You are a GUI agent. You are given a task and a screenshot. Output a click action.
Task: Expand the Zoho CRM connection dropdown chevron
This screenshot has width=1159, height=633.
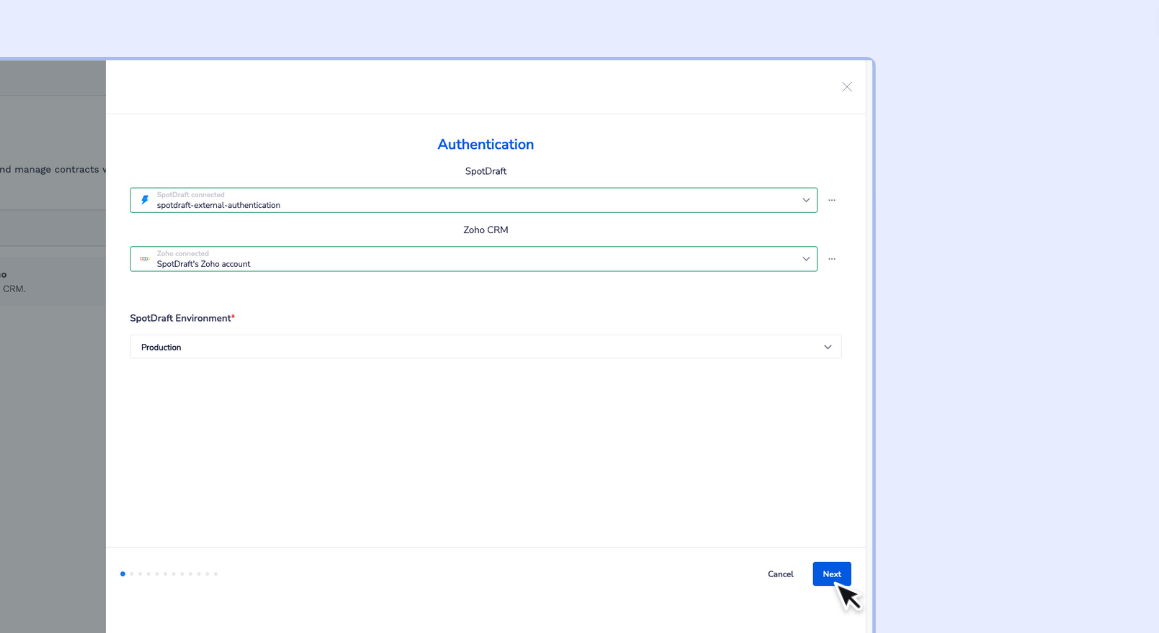pos(806,259)
